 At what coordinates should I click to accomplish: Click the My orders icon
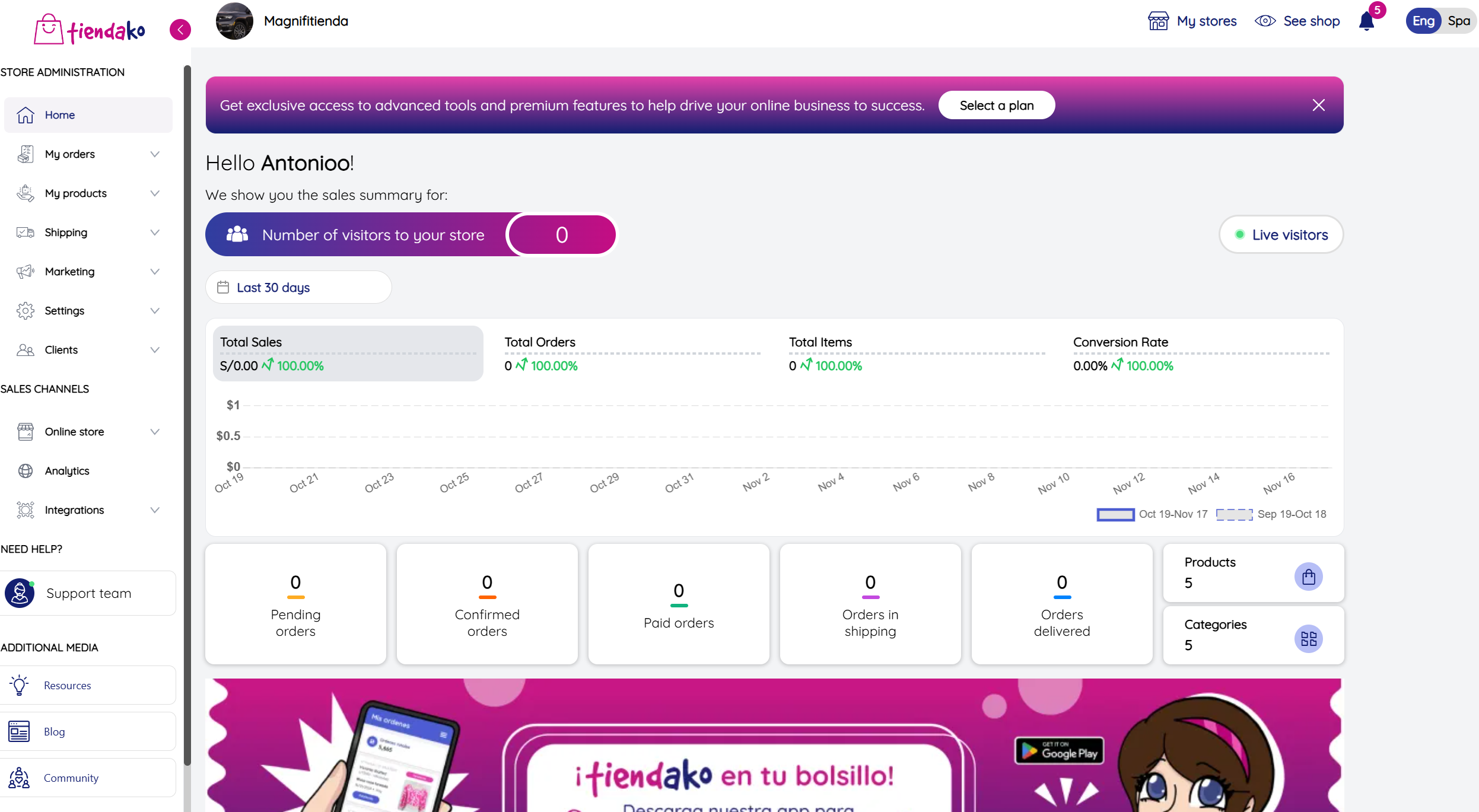point(26,154)
